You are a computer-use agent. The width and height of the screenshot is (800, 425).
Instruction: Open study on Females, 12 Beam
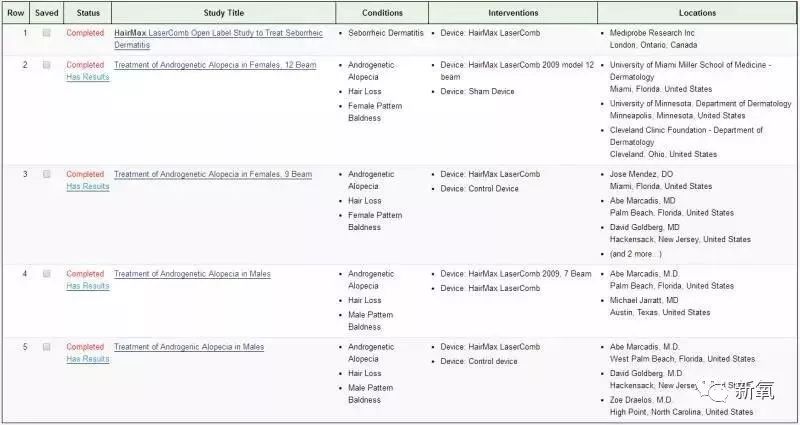pyautogui.click(x=215, y=65)
